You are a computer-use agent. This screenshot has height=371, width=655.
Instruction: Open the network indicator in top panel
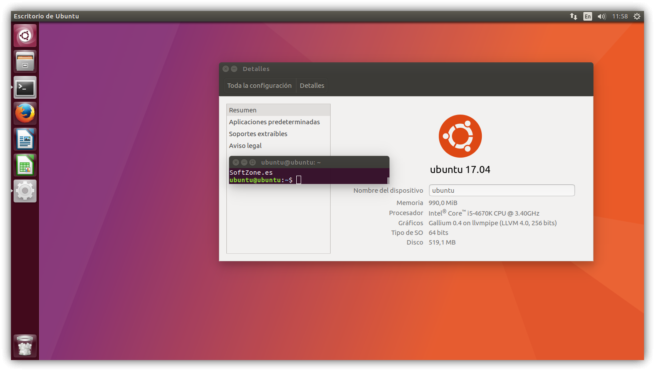tap(574, 16)
